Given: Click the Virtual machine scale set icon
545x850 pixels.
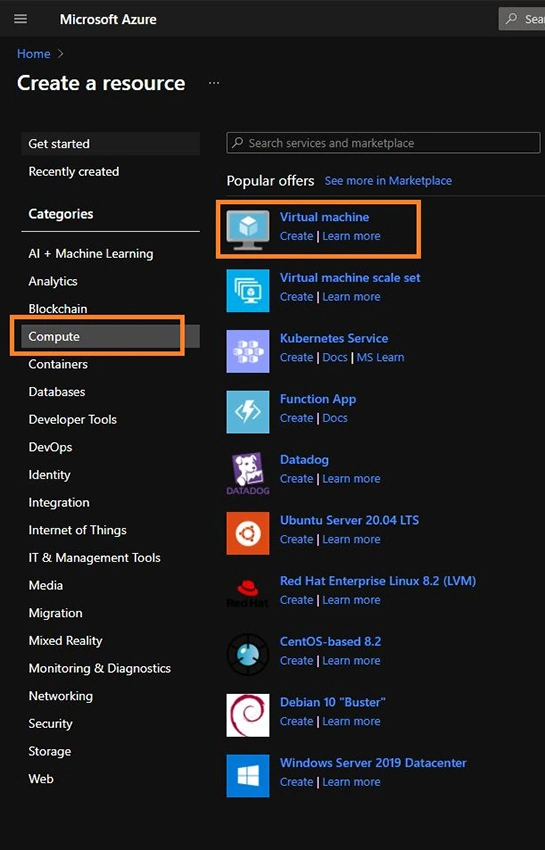Looking at the screenshot, I should click(x=248, y=291).
